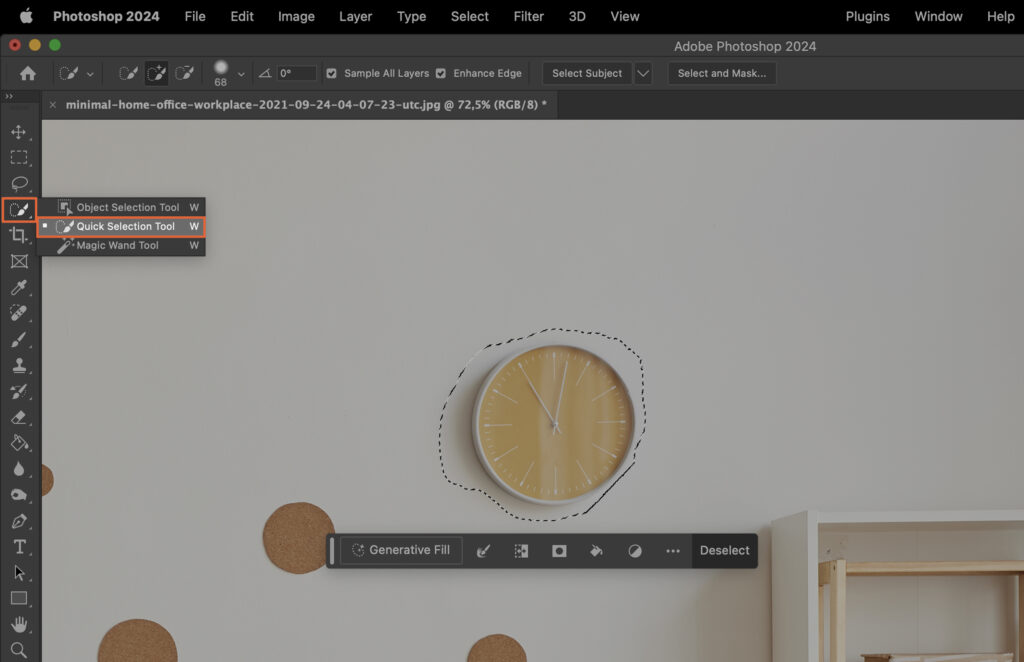Open the tool preset picker dropdown
The width and height of the screenshot is (1024, 662).
(x=88, y=72)
